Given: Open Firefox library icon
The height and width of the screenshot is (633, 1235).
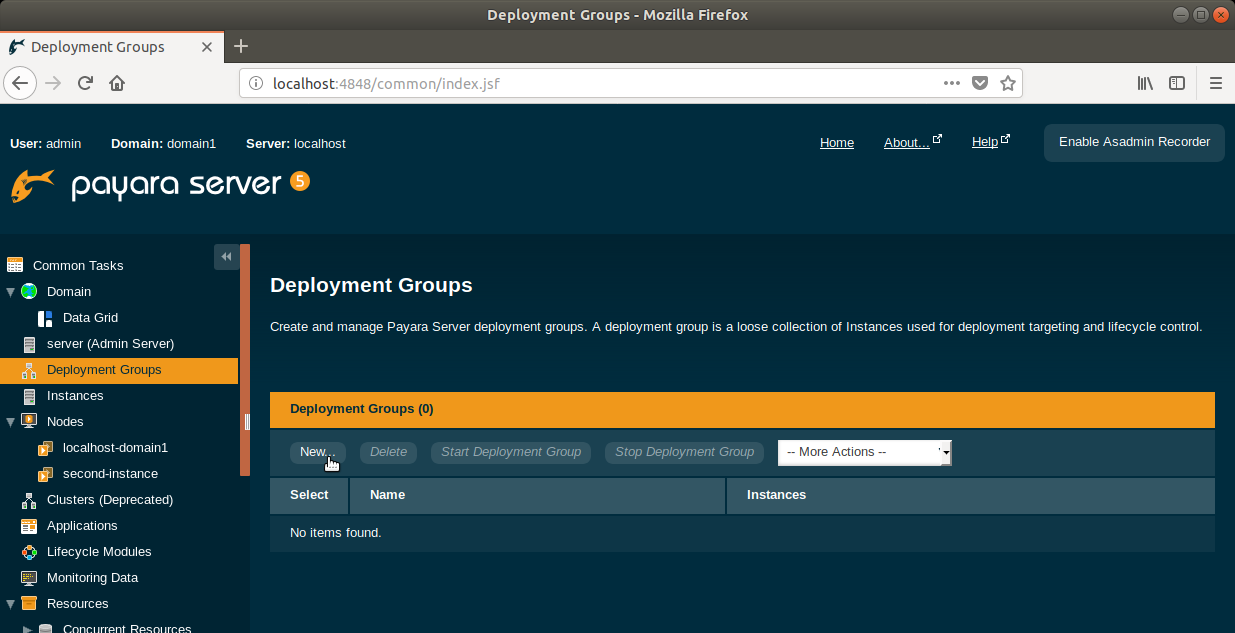Looking at the screenshot, I should click(1146, 83).
